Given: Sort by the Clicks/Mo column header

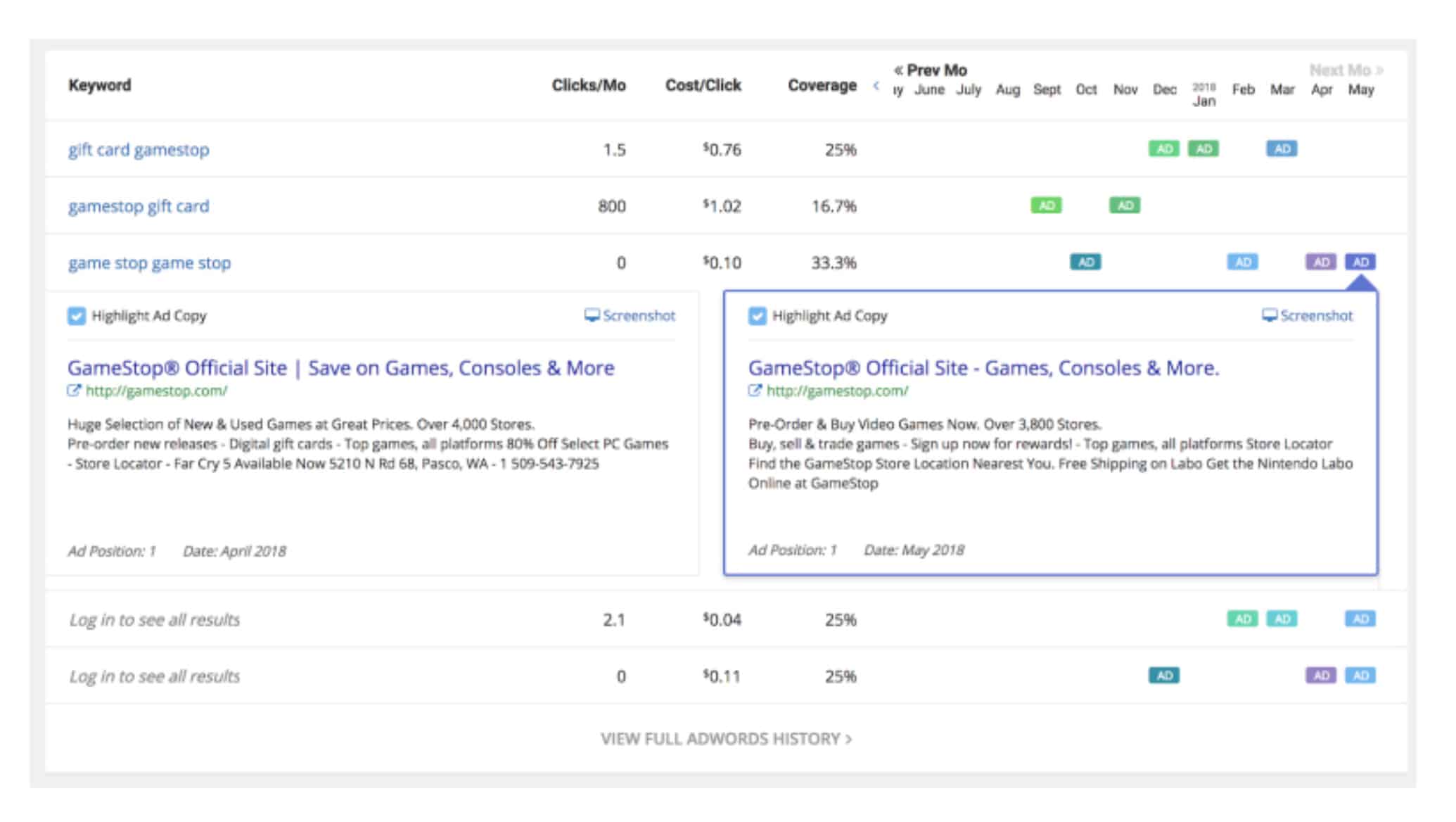Looking at the screenshot, I should click(589, 85).
